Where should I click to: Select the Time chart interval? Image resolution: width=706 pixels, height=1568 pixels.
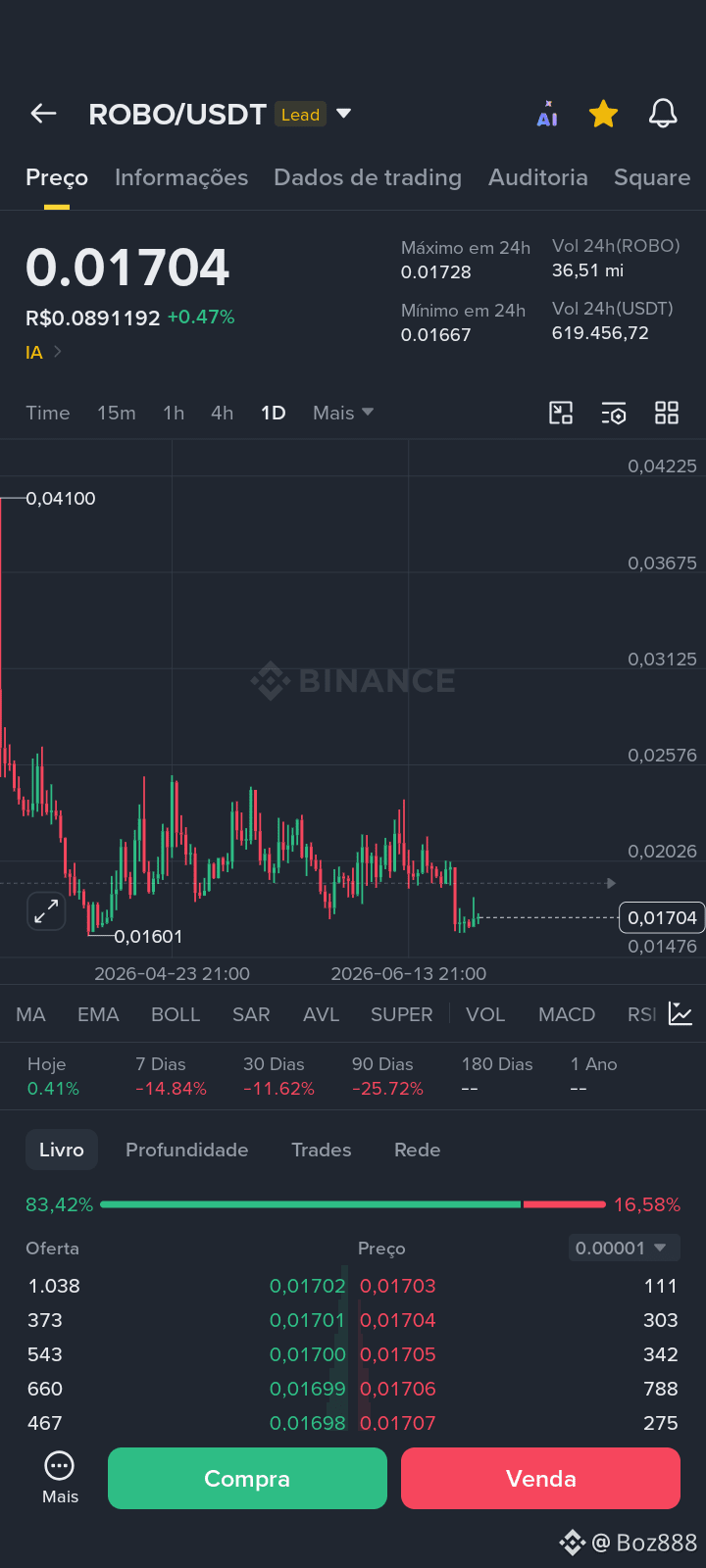(48, 413)
